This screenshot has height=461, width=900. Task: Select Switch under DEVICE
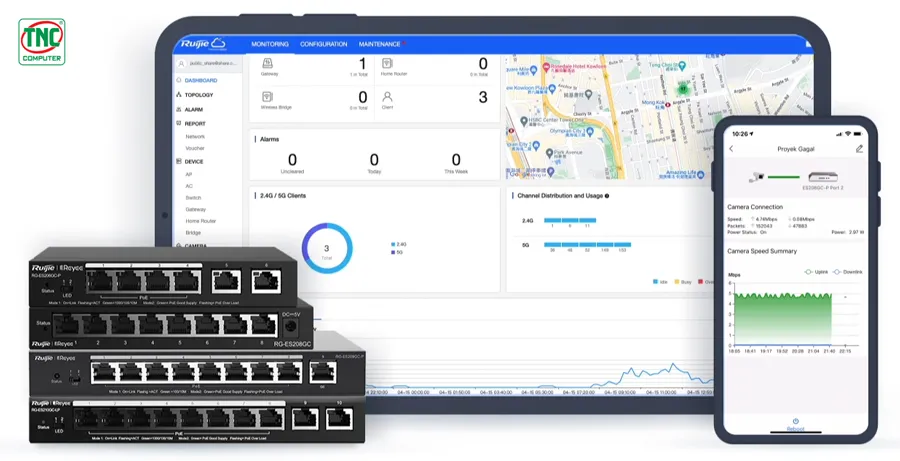(193, 197)
